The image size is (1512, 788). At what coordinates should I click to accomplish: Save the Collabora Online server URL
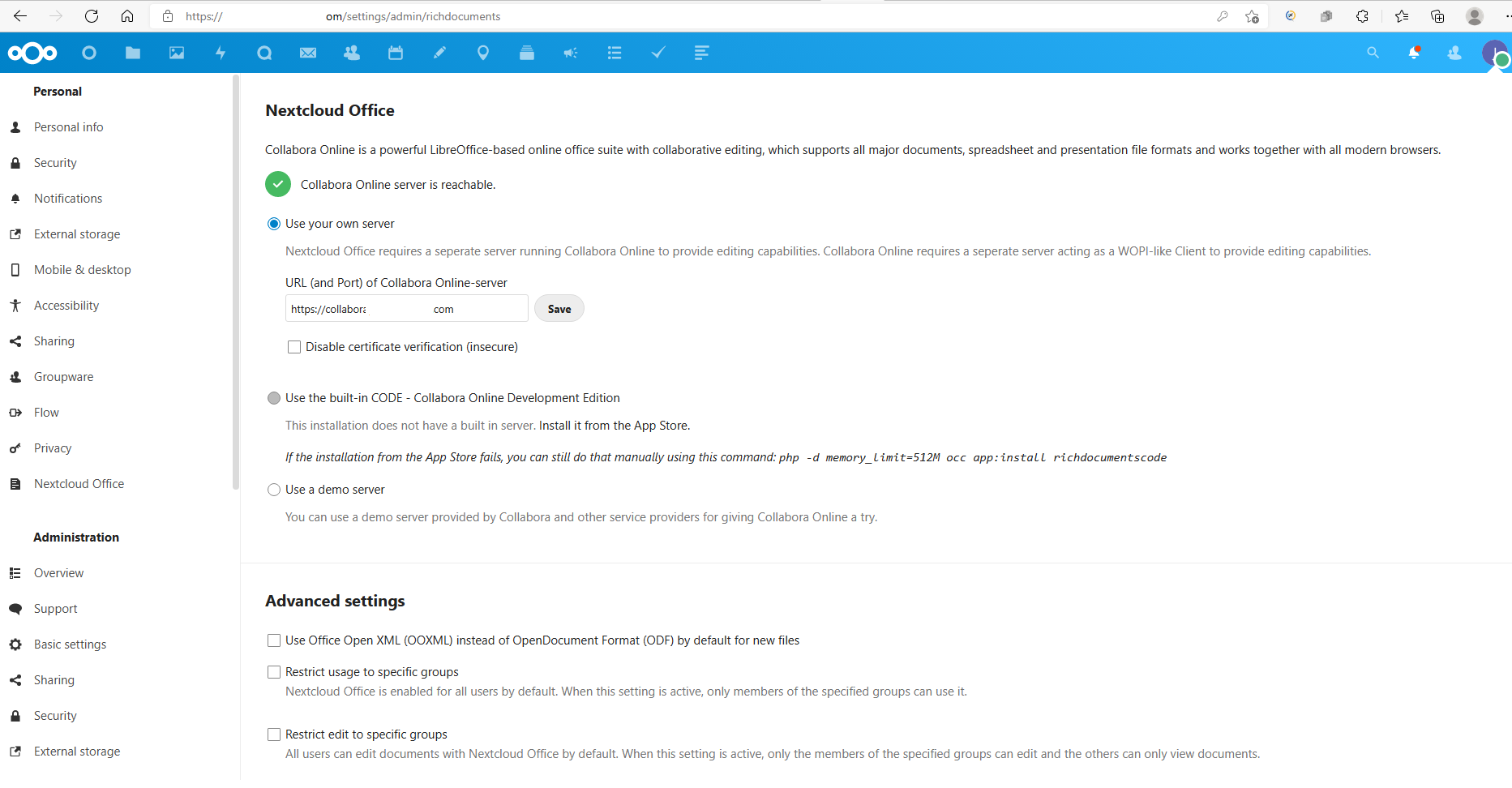(559, 309)
